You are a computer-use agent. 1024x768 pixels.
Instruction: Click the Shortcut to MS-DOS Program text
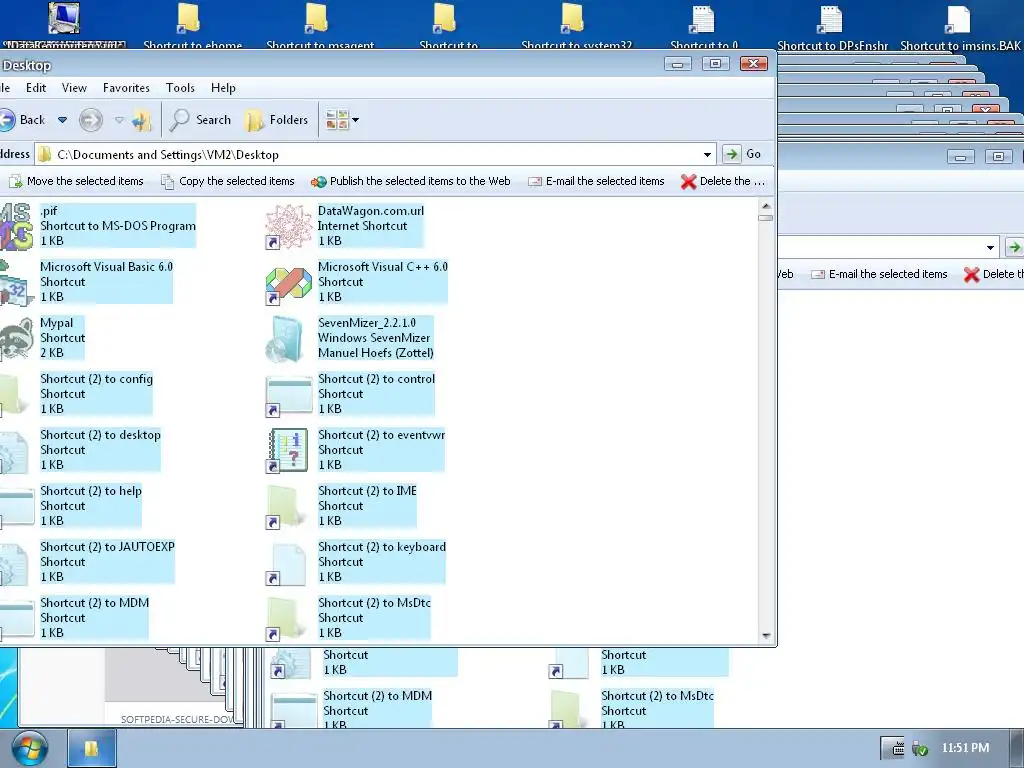coord(118,226)
